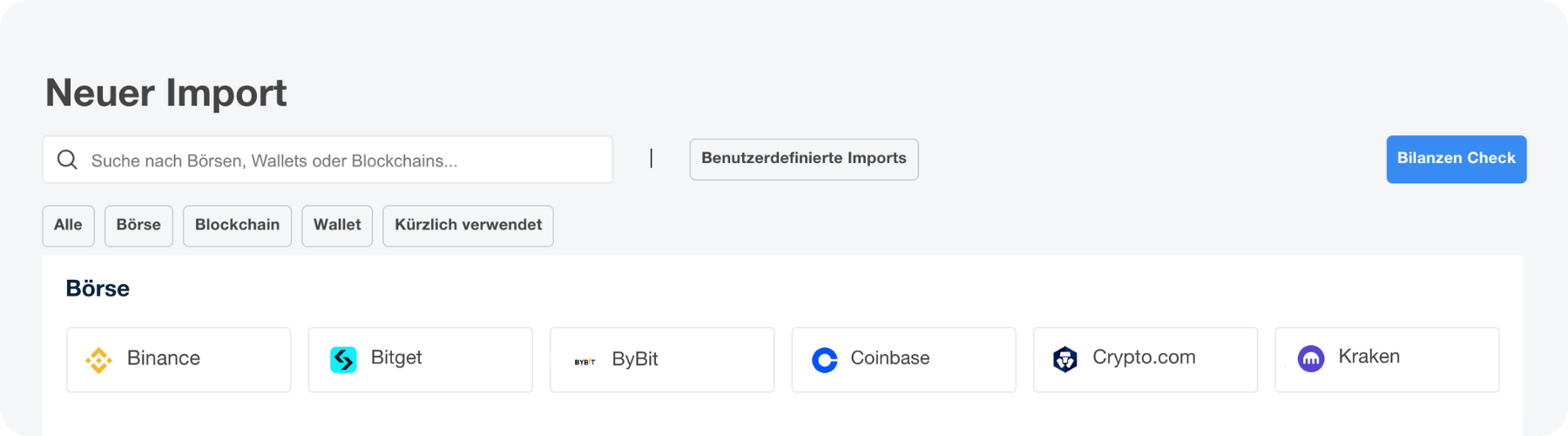Run the Bilanzen Check
Image resolution: width=1568 pixels, height=436 pixels.
[1456, 160]
